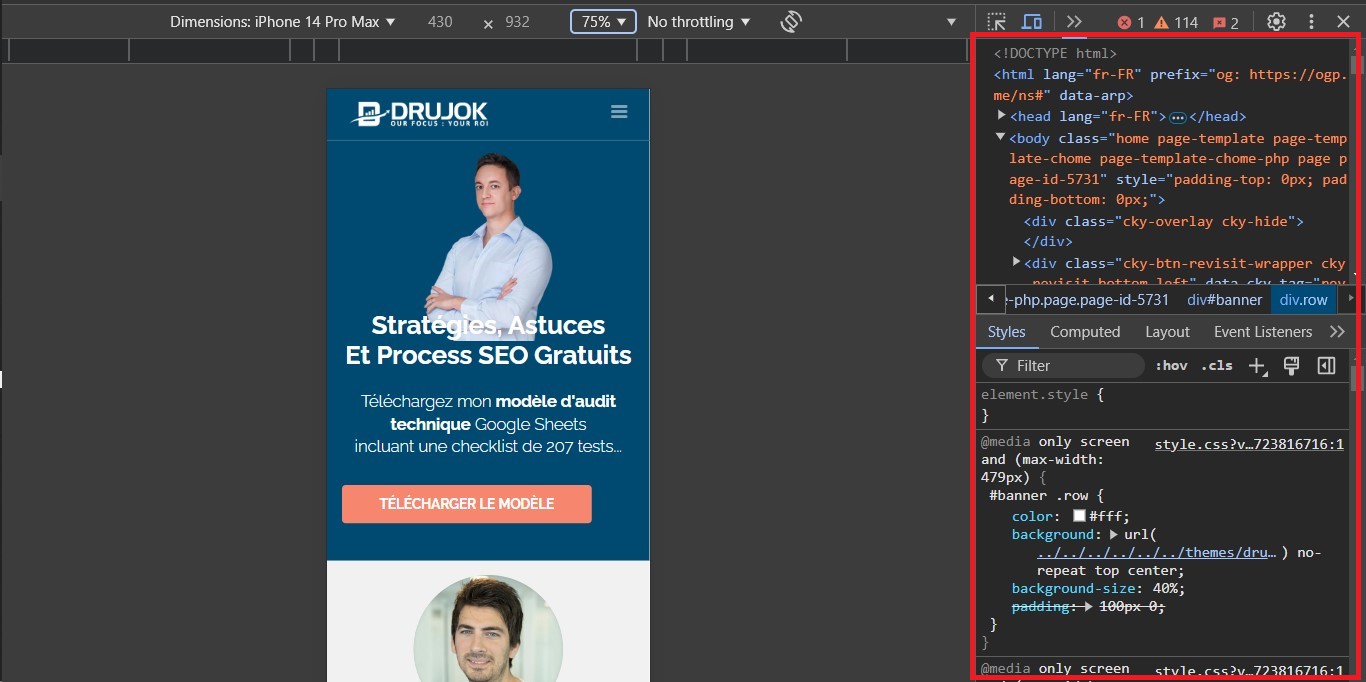1366x682 pixels.
Task: Open the 1 error indicator
Action: coord(1130,22)
